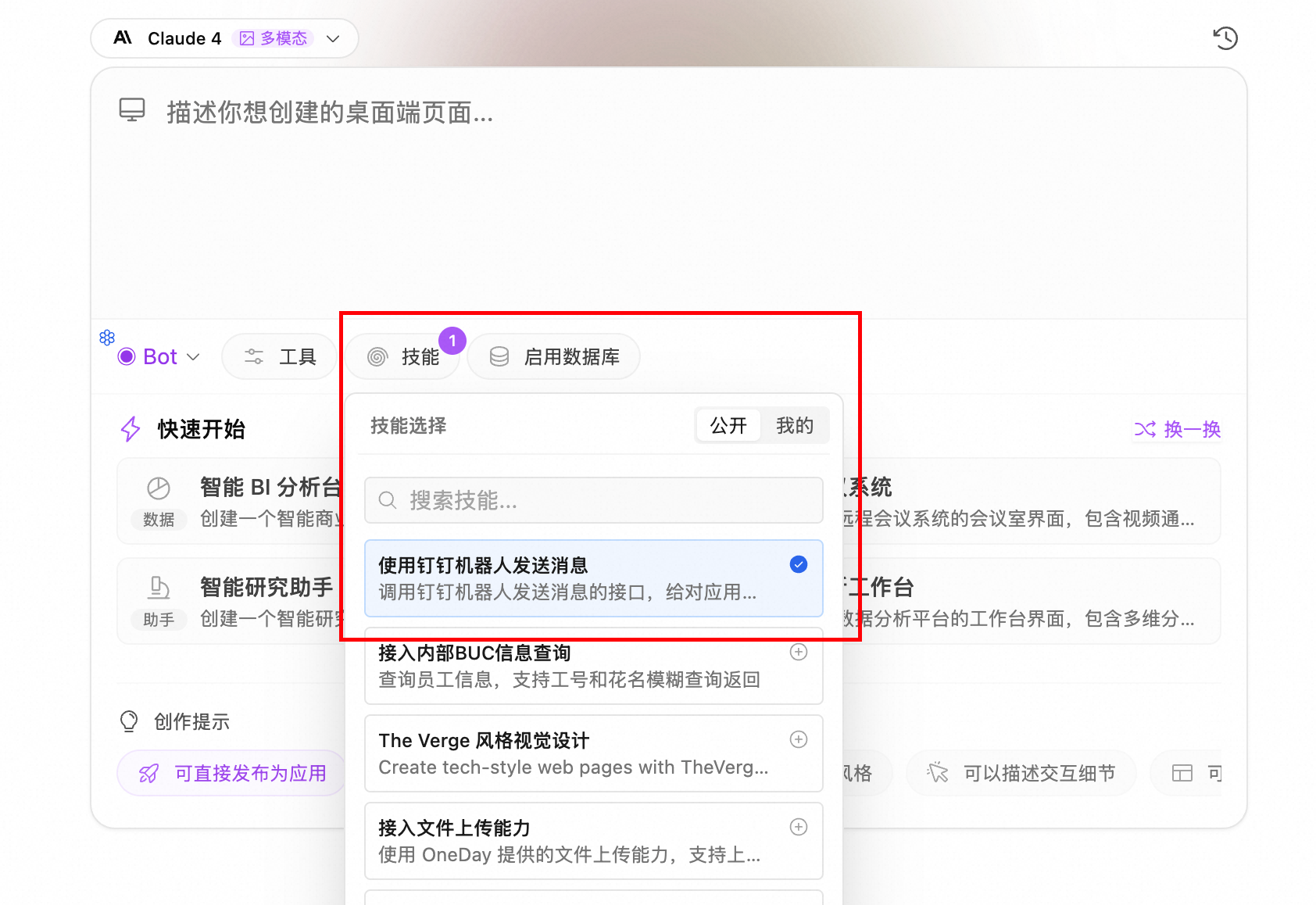Click the cursor icon in 可以描述交互细节
1316x905 pixels.
tap(938, 773)
